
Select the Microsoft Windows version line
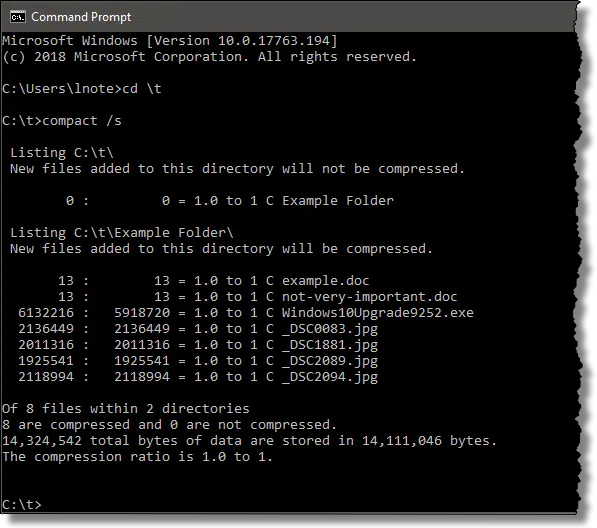coord(170,41)
